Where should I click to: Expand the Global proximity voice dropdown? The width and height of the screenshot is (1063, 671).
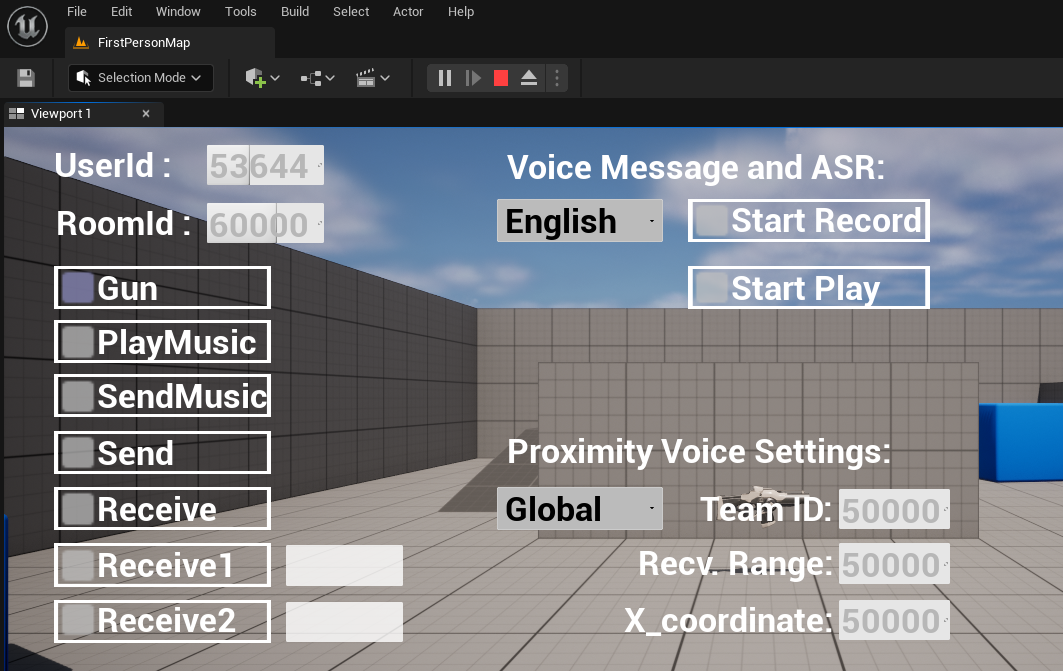click(579, 509)
